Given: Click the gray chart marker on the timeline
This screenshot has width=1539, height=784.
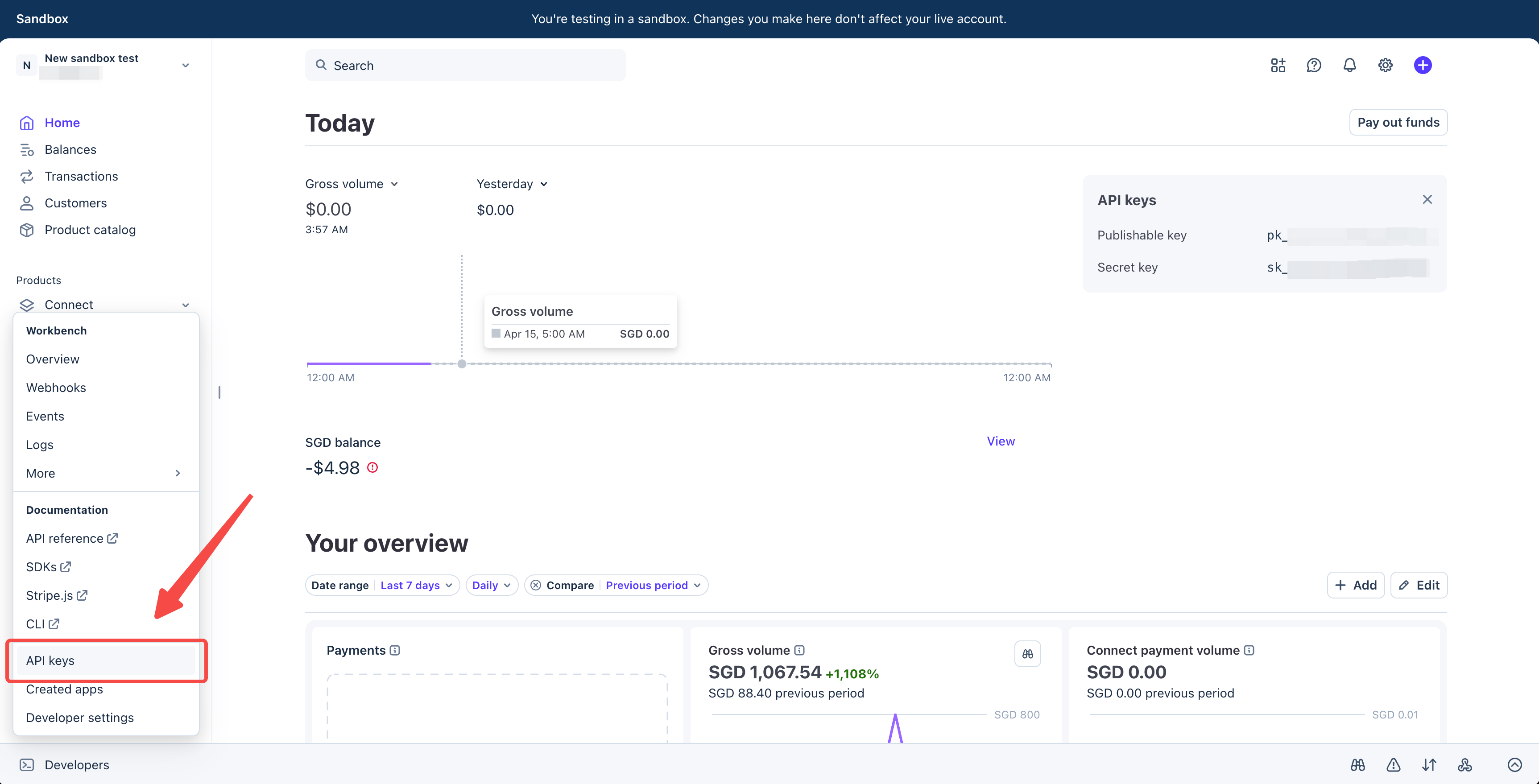Looking at the screenshot, I should [x=462, y=363].
